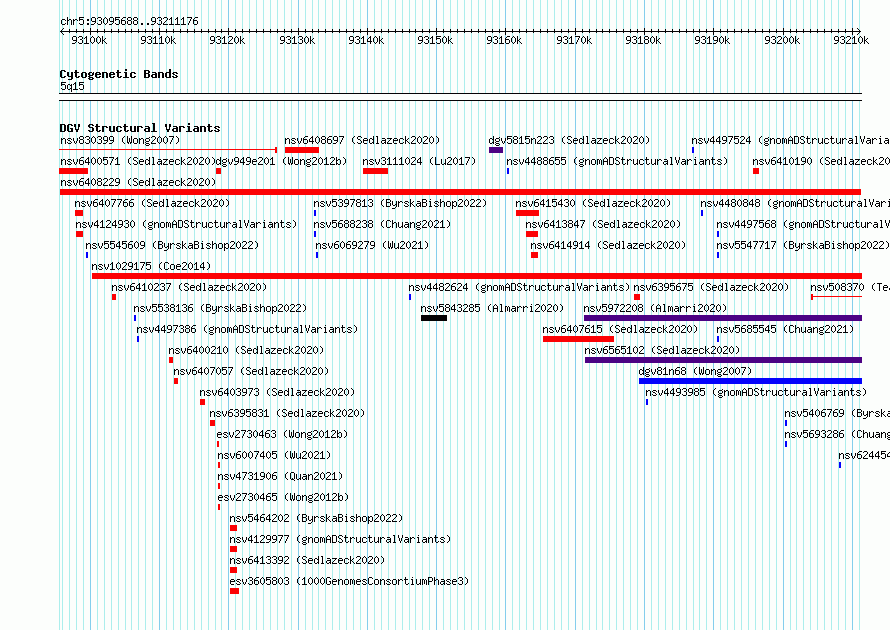Image resolution: width=890 pixels, height=630 pixels.
Task: Click nsv6407057 (Sedlazeck2020) label
Action: pyautogui.click(x=251, y=371)
